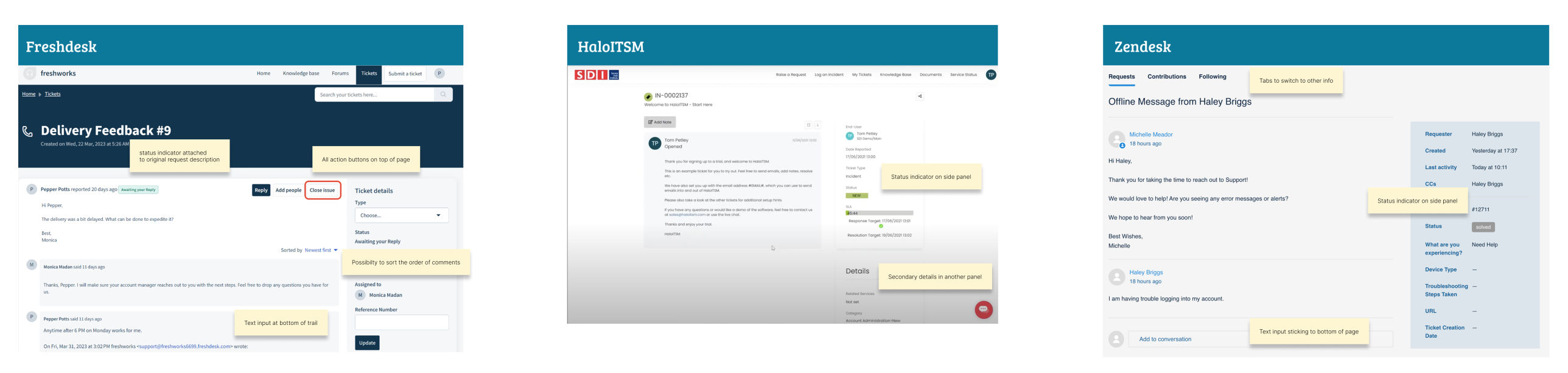Click the green NEW status badge

tap(856, 195)
